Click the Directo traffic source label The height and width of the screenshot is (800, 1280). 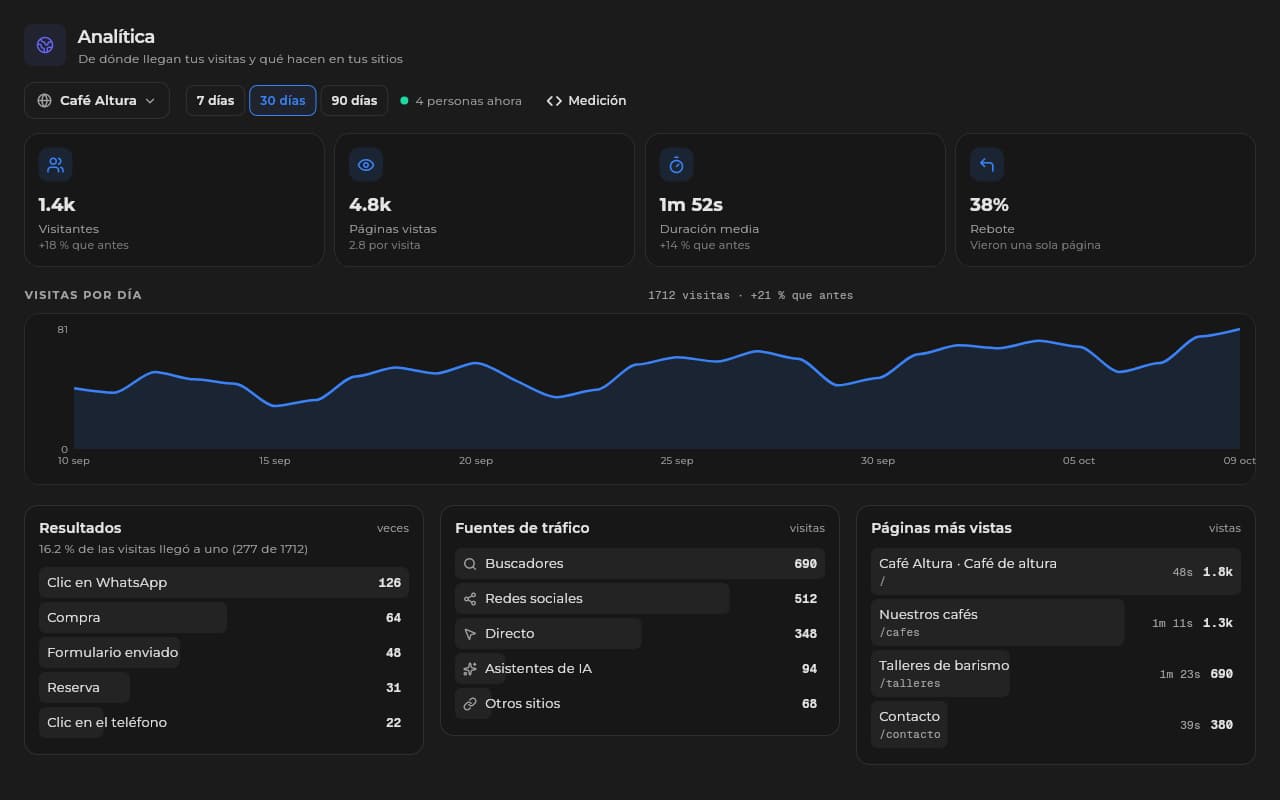click(x=510, y=634)
